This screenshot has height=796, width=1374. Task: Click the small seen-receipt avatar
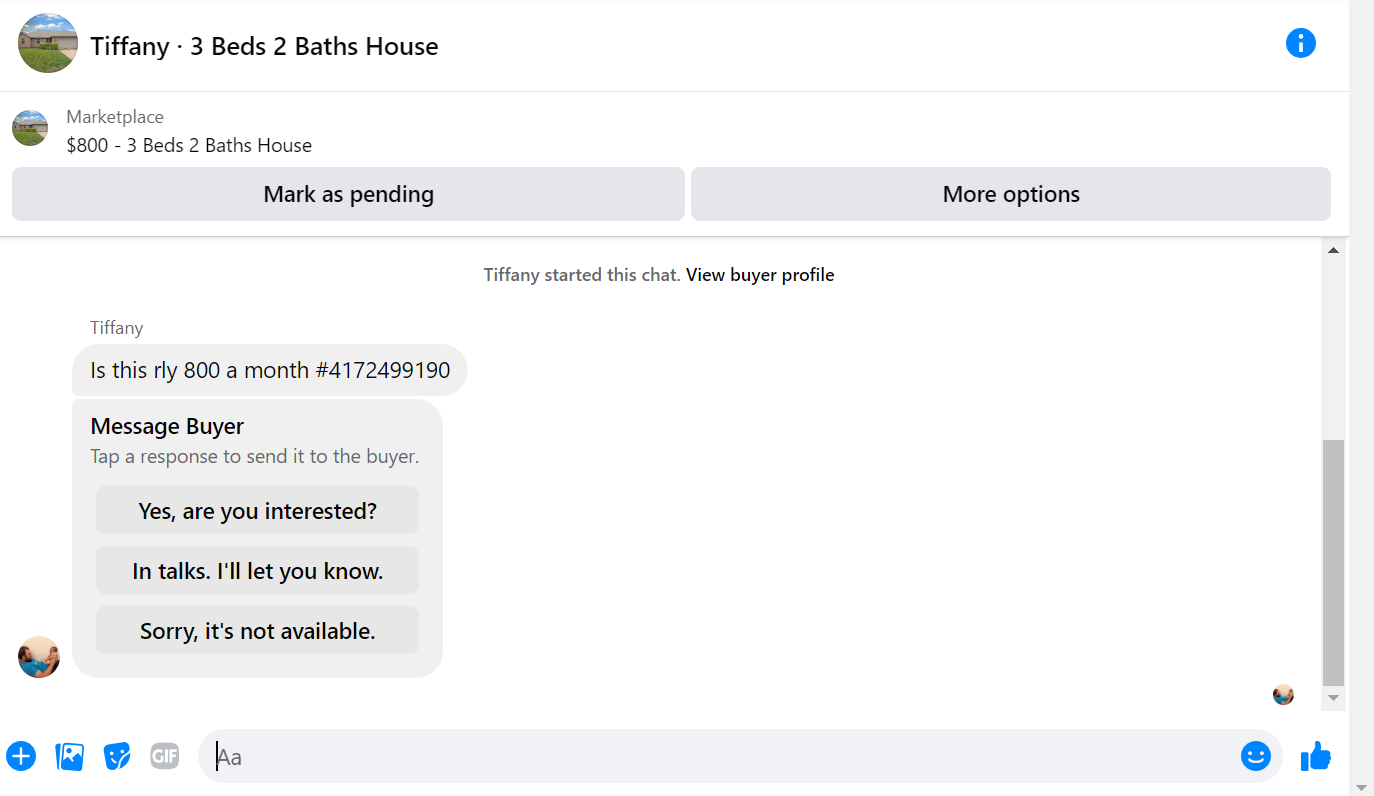[x=1283, y=694]
